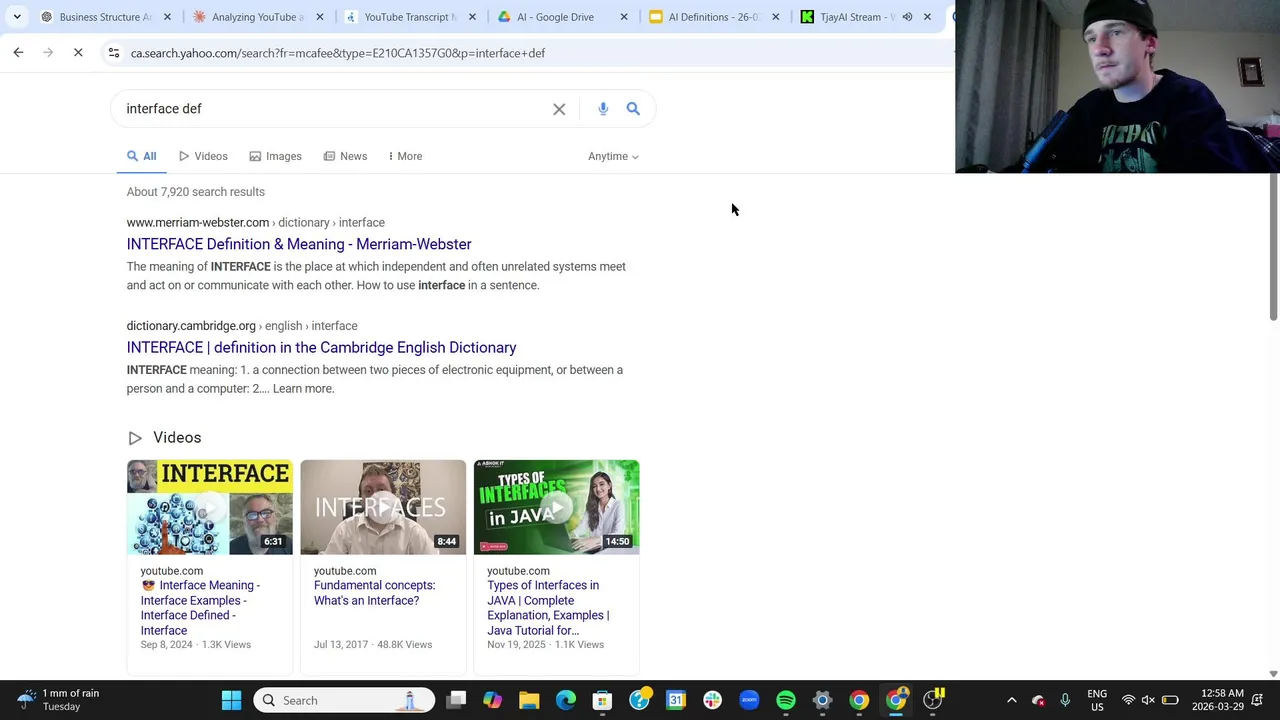Open Zoom from the taskbar
Image resolution: width=1280 pixels, height=720 pixels.
pos(749,700)
